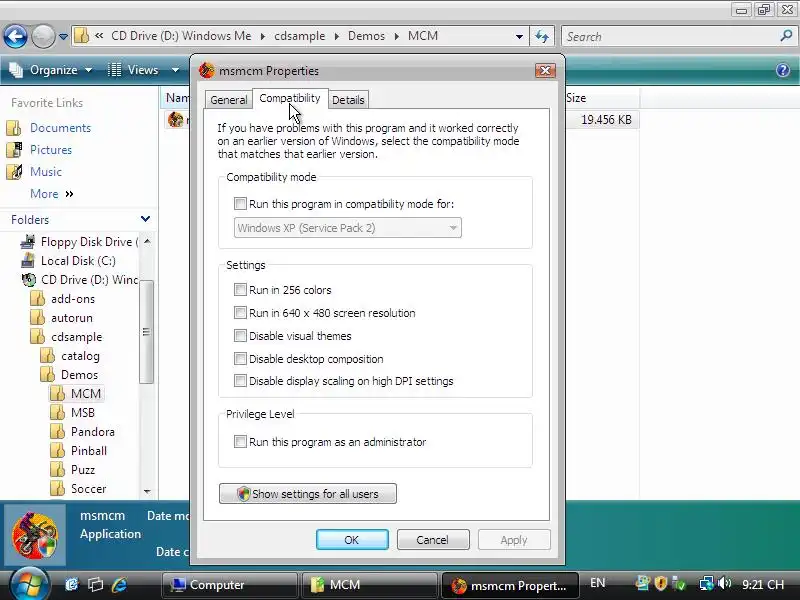Image resolution: width=800 pixels, height=600 pixels.
Task: Click the Show Desktop quick launch icon
Action: point(71,584)
